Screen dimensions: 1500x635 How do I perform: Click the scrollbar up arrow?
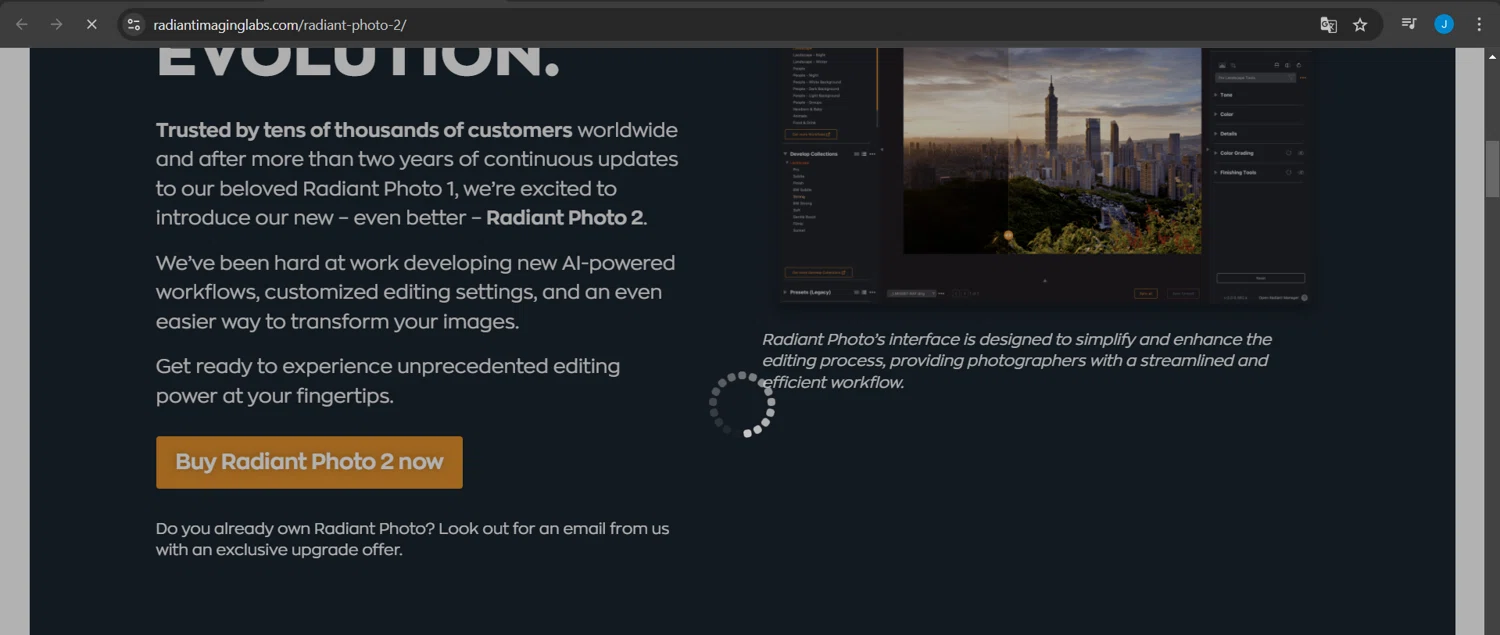click(1492, 56)
